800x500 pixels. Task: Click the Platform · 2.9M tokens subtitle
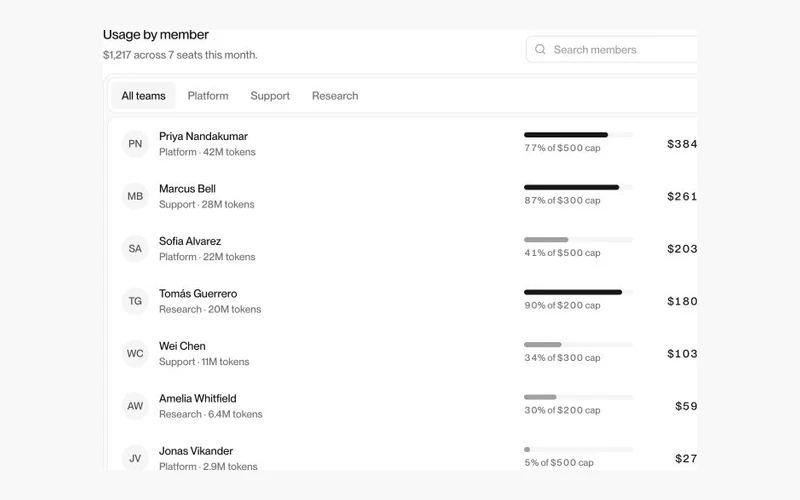click(208, 466)
